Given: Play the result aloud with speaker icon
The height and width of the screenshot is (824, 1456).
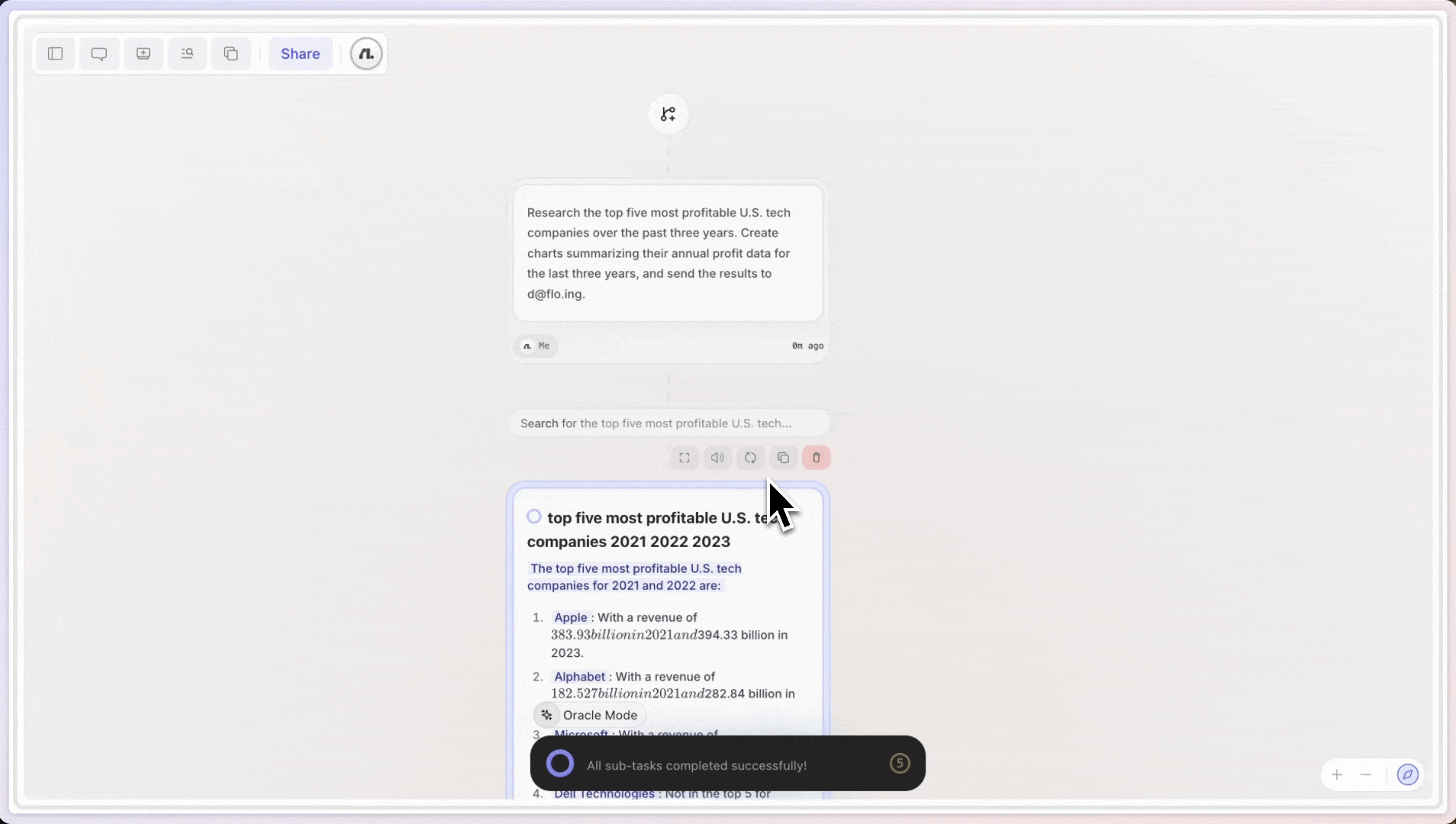Looking at the screenshot, I should click(717, 458).
